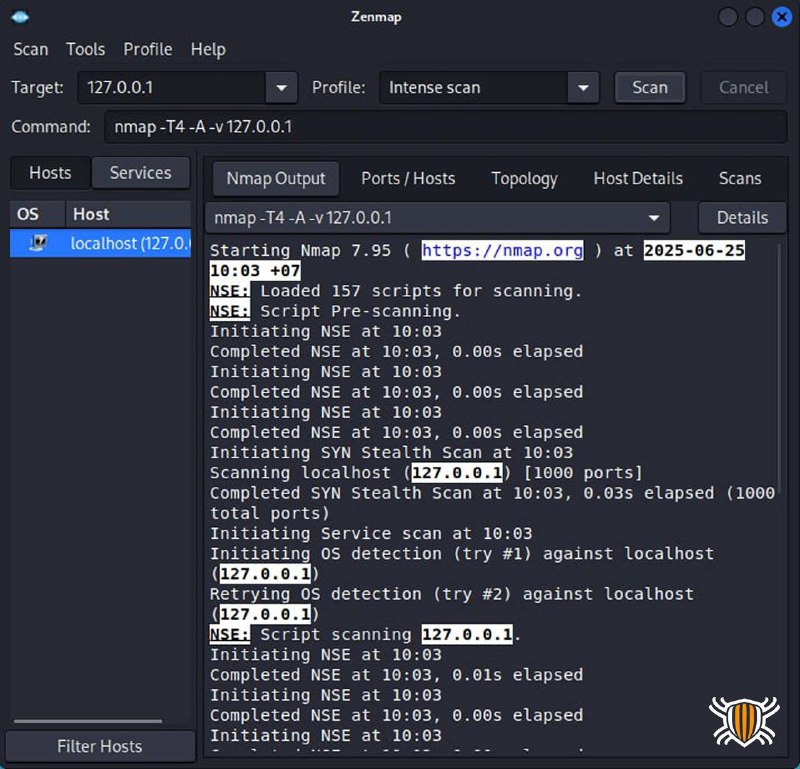Screen dimensions: 800x769
Task: Open the Tools menu
Action: [x=86, y=49]
